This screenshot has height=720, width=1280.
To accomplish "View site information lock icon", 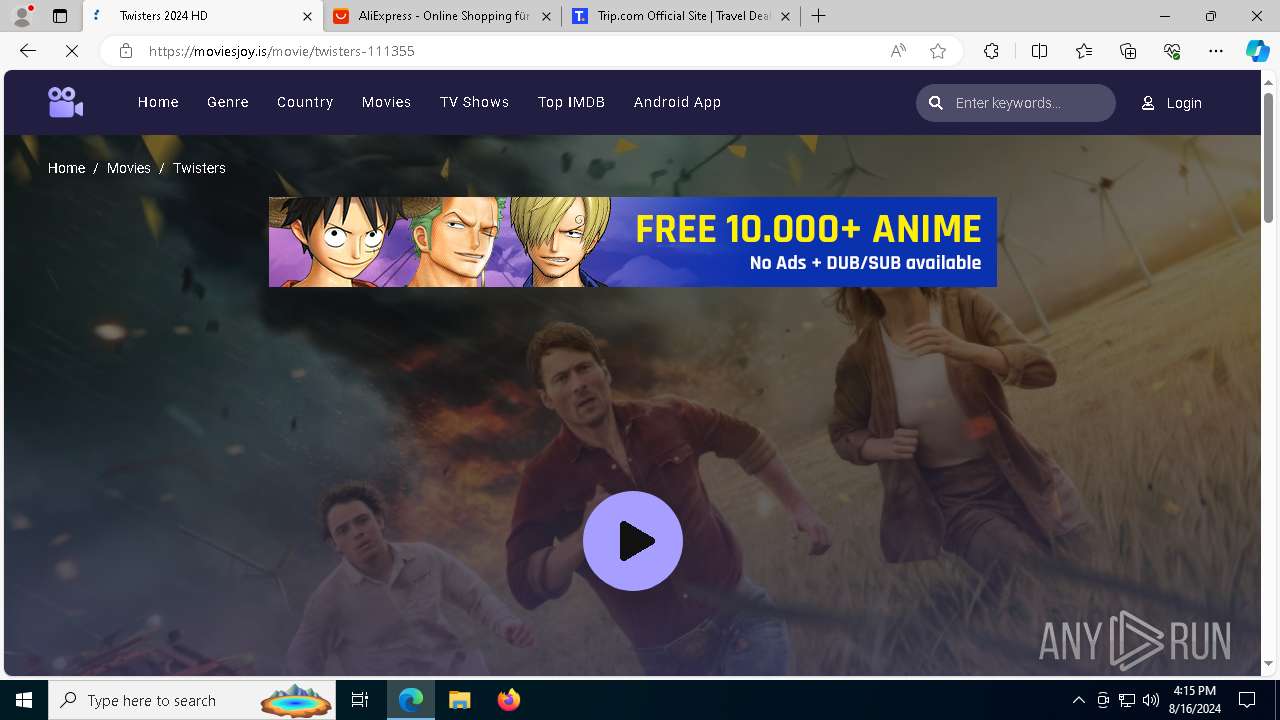I will pos(126,51).
